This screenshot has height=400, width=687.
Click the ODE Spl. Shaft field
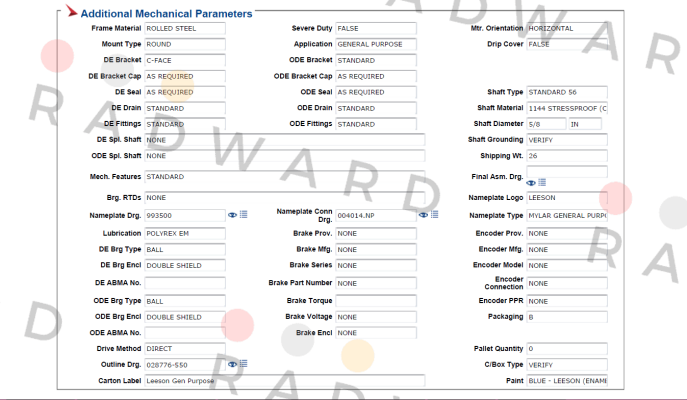click(x=285, y=156)
